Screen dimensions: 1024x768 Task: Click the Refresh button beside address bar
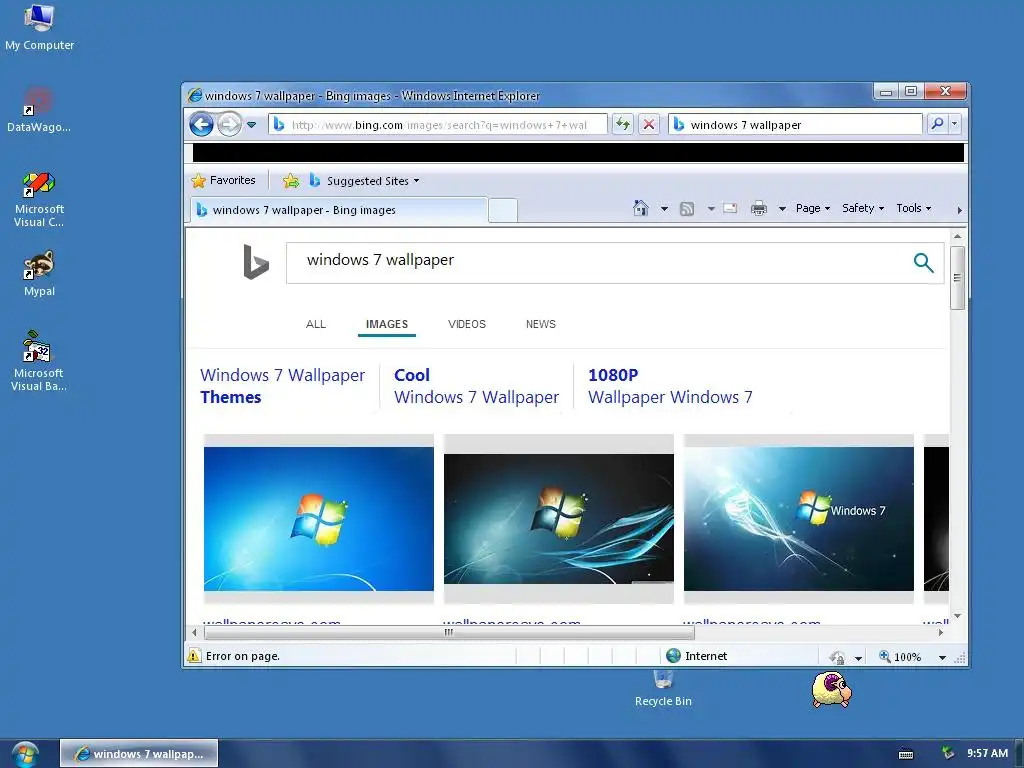[623, 124]
